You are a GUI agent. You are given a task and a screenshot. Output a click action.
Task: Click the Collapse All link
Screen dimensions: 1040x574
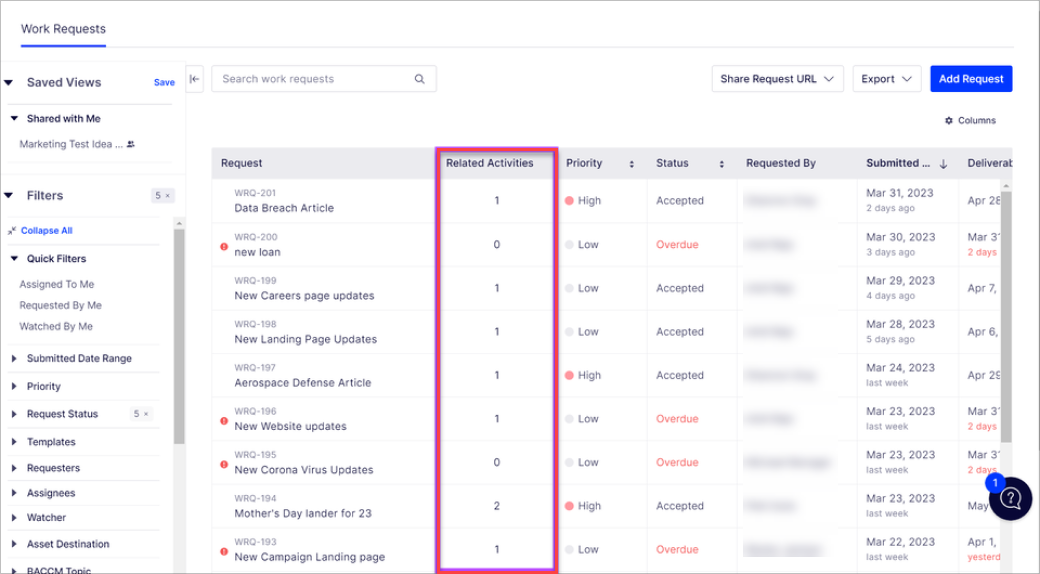click(46, 231)
